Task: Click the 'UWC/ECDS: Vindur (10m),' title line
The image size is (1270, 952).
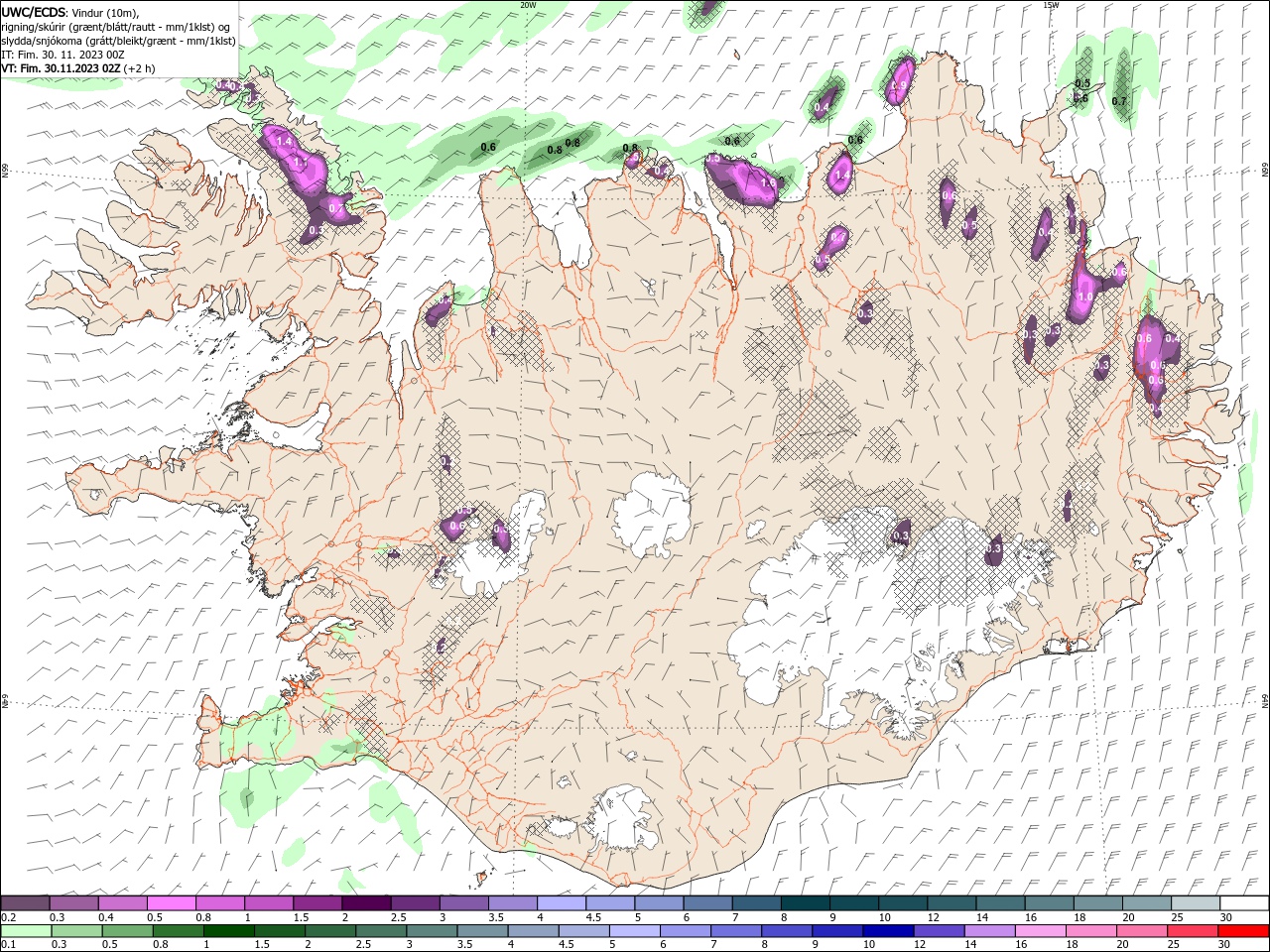Action: (x=70, y=12)
